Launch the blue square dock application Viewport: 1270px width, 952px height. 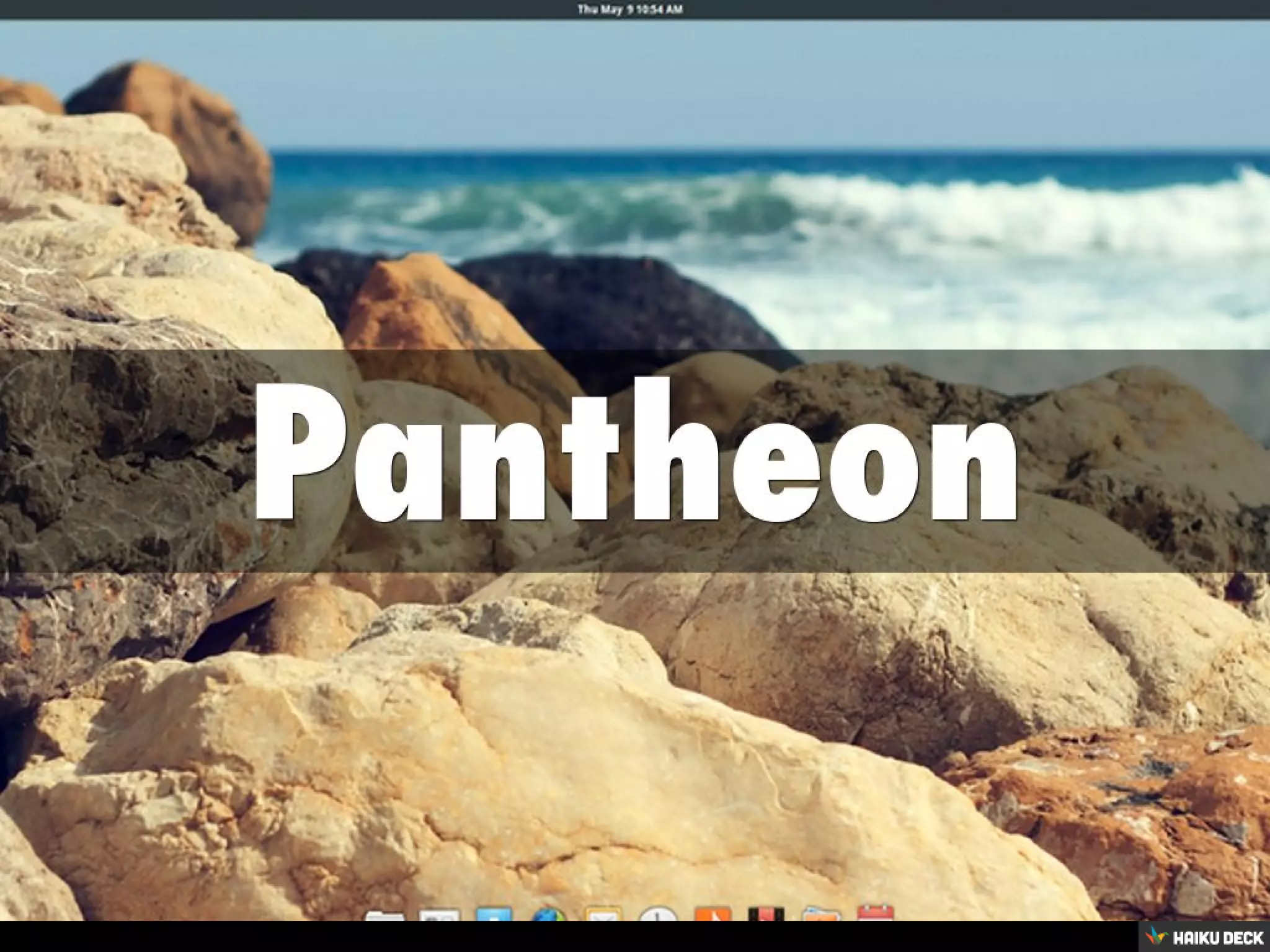pos(494,915)
